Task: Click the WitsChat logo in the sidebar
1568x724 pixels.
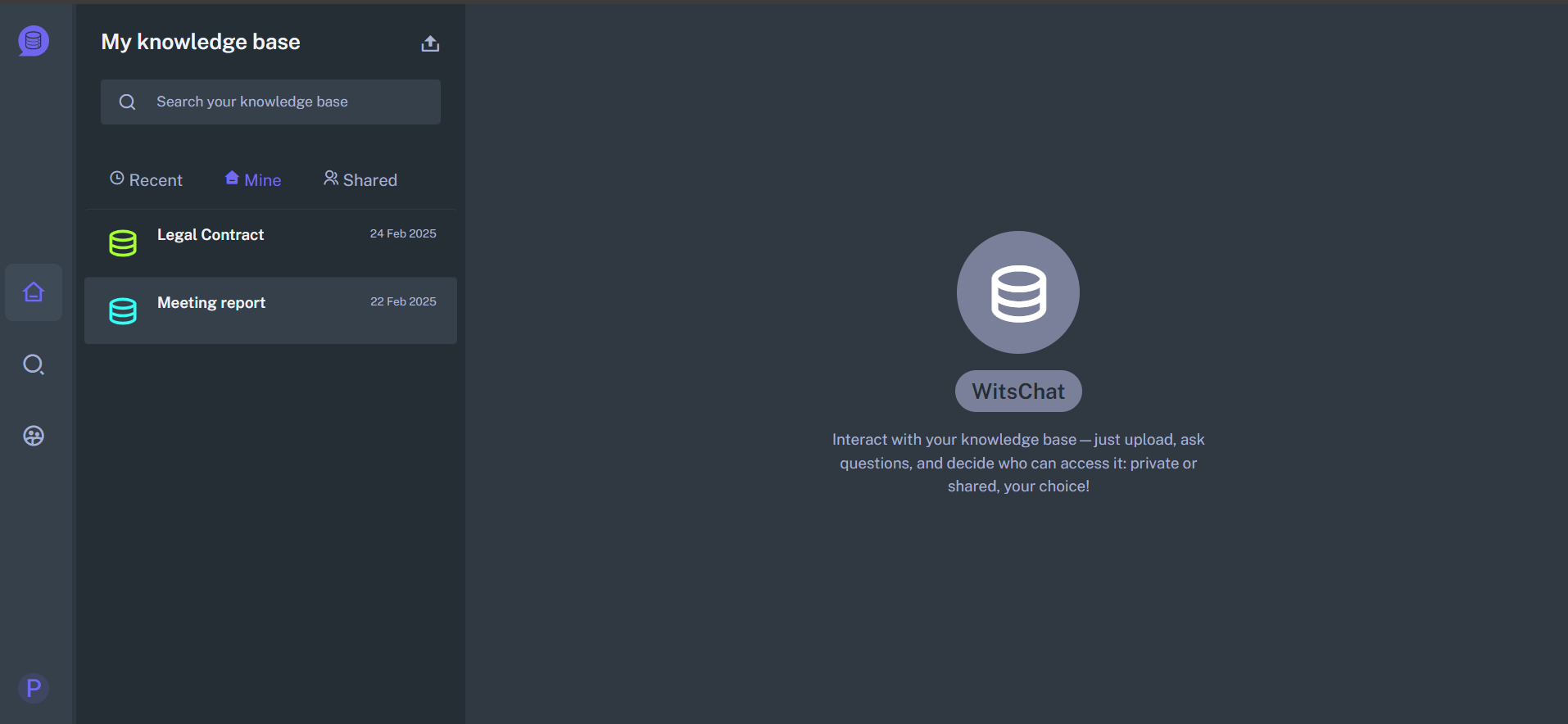Action: point(34,41)
